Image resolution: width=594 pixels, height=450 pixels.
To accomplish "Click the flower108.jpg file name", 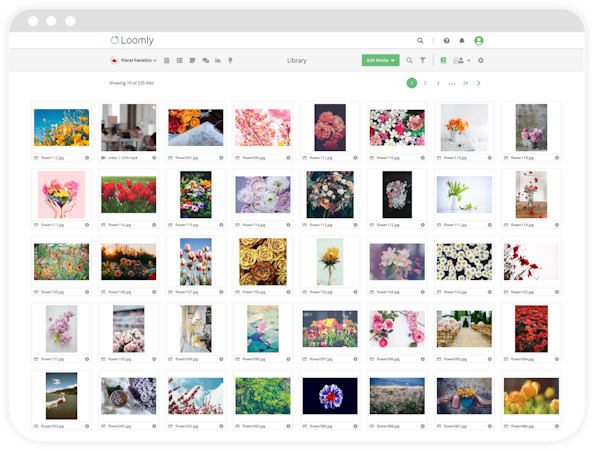I will point(119,292).
